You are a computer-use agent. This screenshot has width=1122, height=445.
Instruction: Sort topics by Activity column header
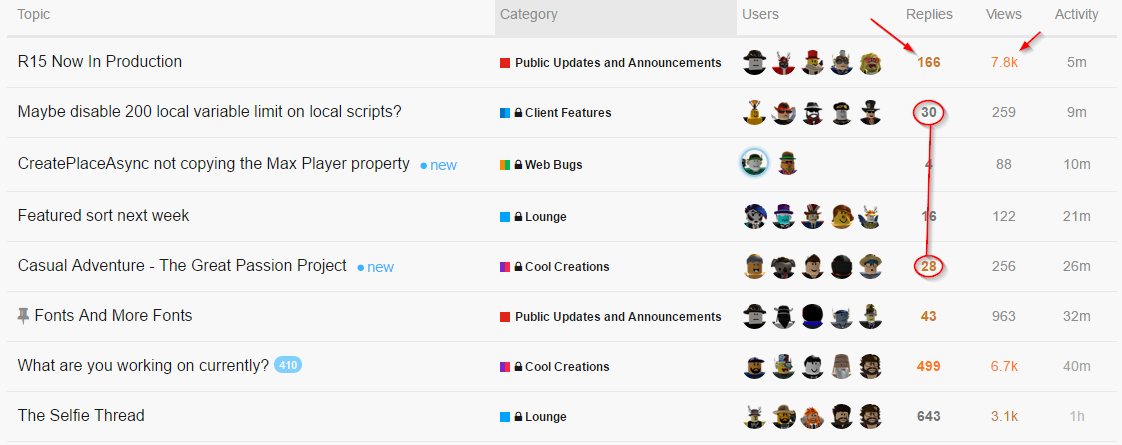tap(1076, 14)
